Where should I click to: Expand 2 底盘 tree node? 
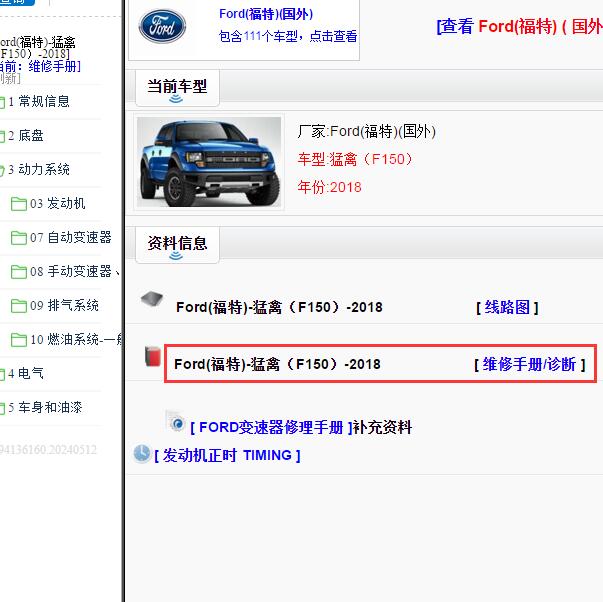click(25, 135)
